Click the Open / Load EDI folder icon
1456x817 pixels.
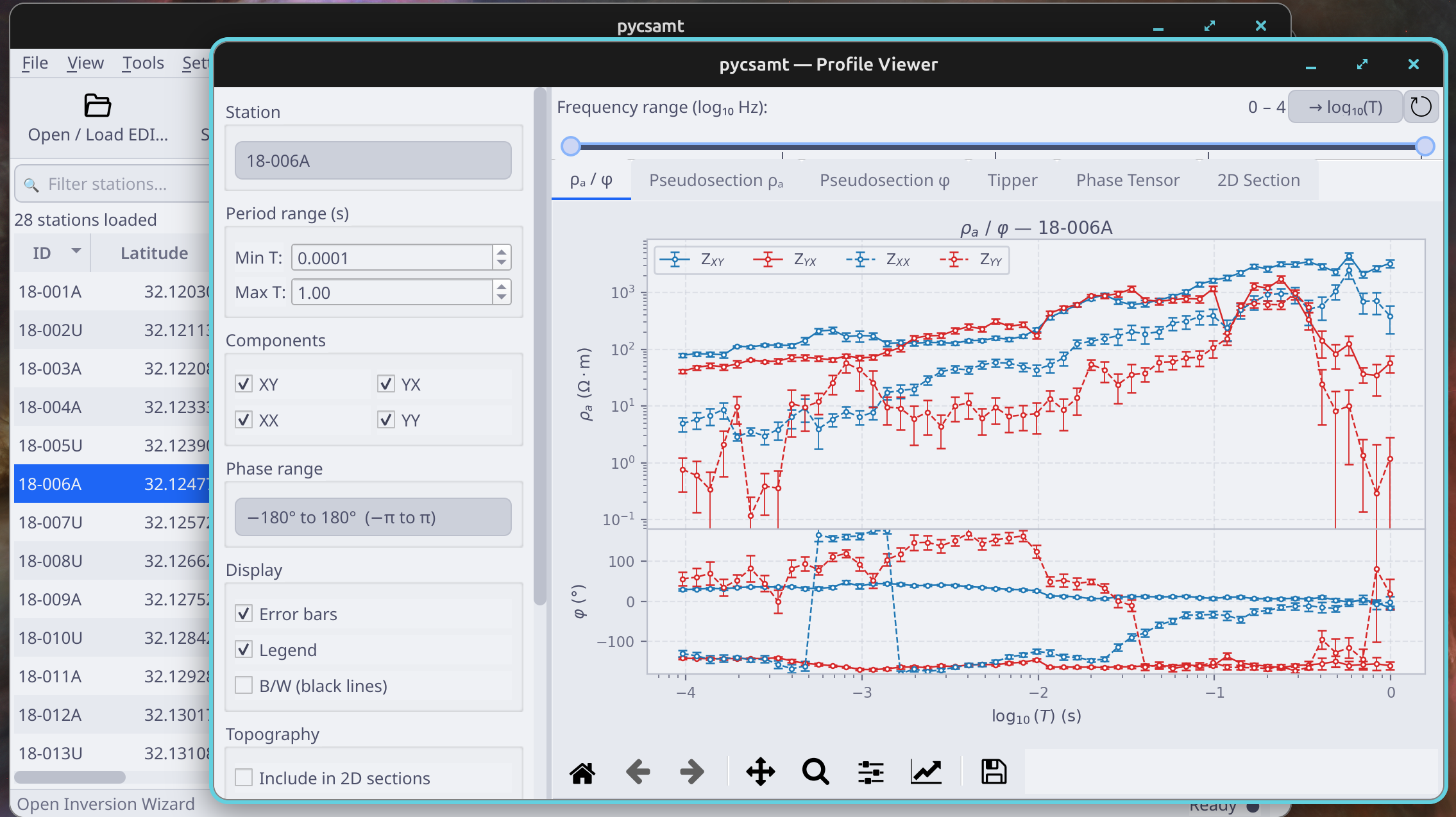97,105
